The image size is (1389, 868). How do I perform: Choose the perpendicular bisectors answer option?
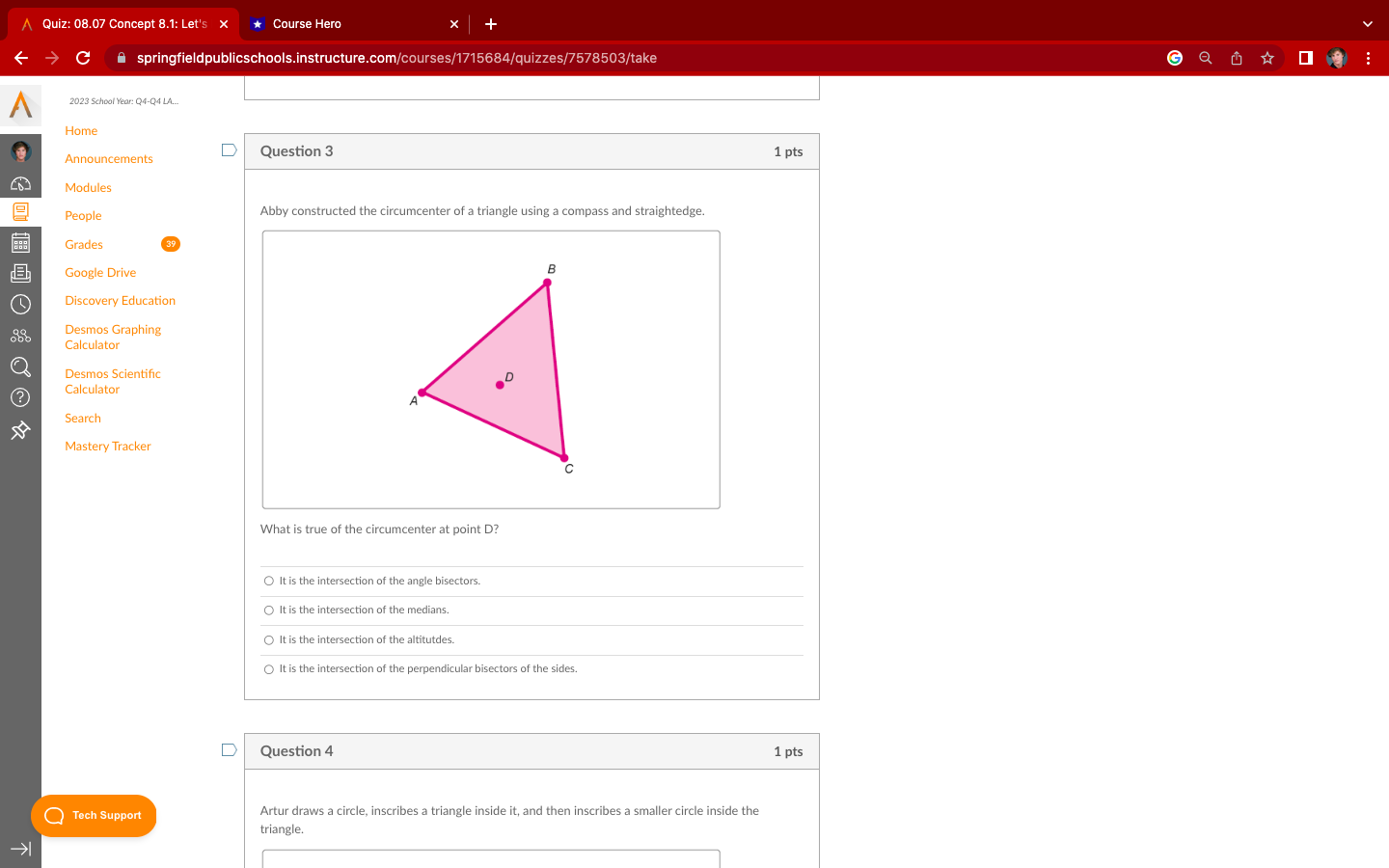click(x=268, y=668)
